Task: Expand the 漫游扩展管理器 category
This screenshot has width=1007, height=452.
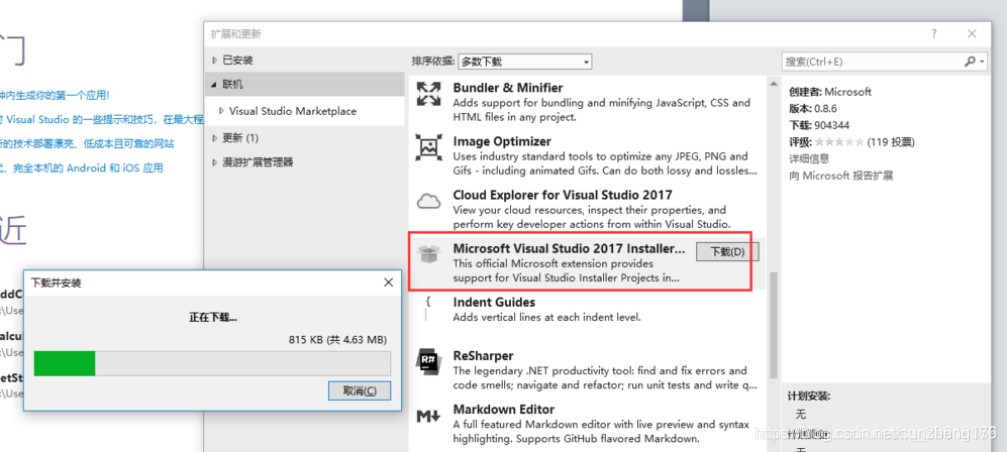Action: pos(215,162)
